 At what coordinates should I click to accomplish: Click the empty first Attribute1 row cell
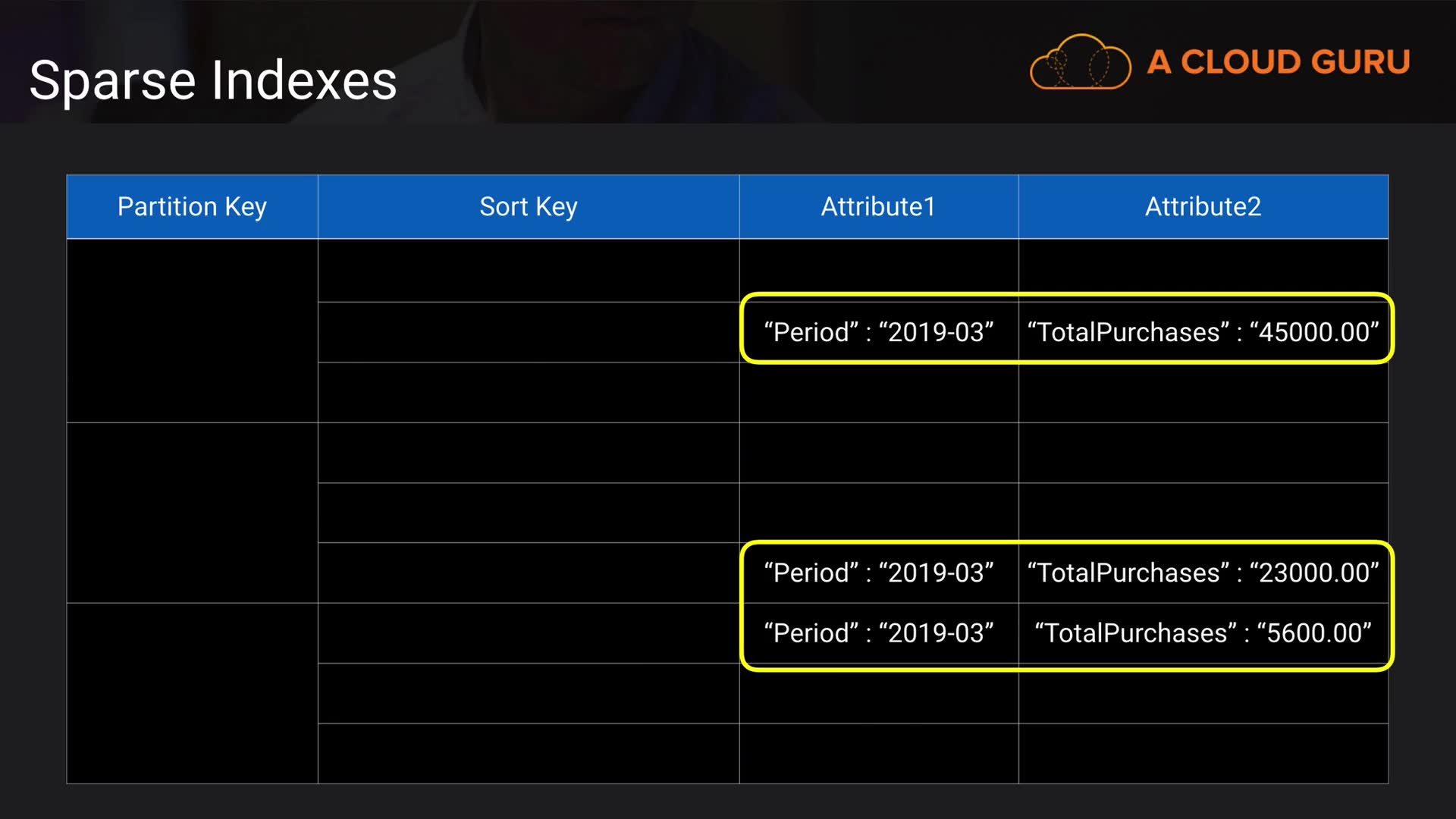pyautogui.click(x=878, y=271)
